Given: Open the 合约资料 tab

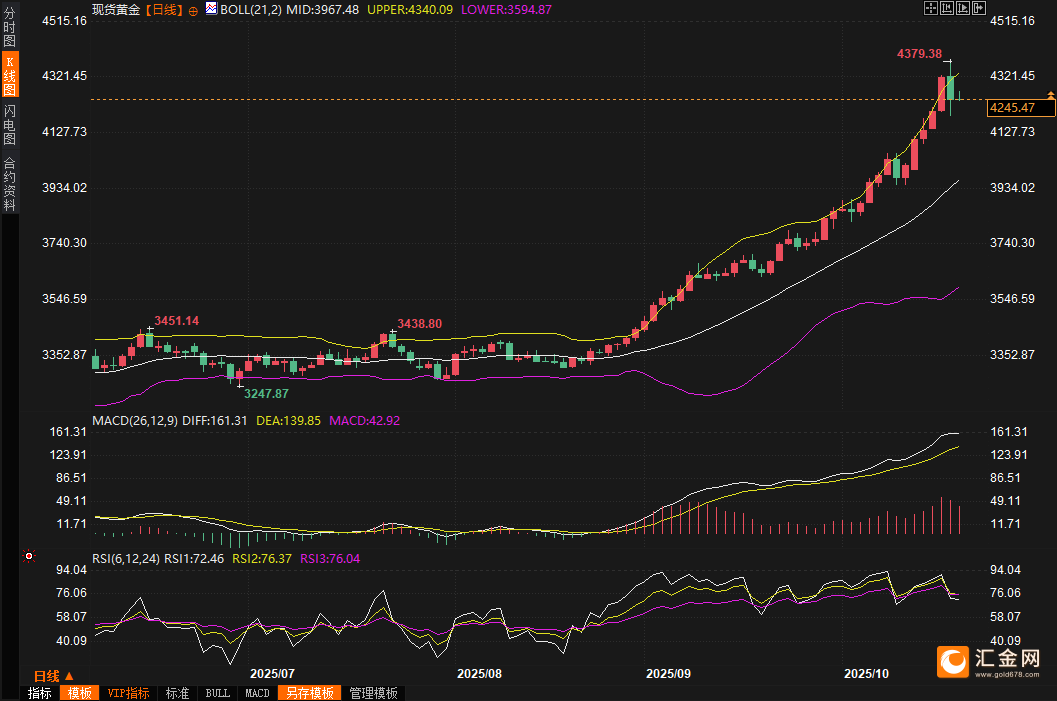Looking at the screenshot, I should (9, 184).
